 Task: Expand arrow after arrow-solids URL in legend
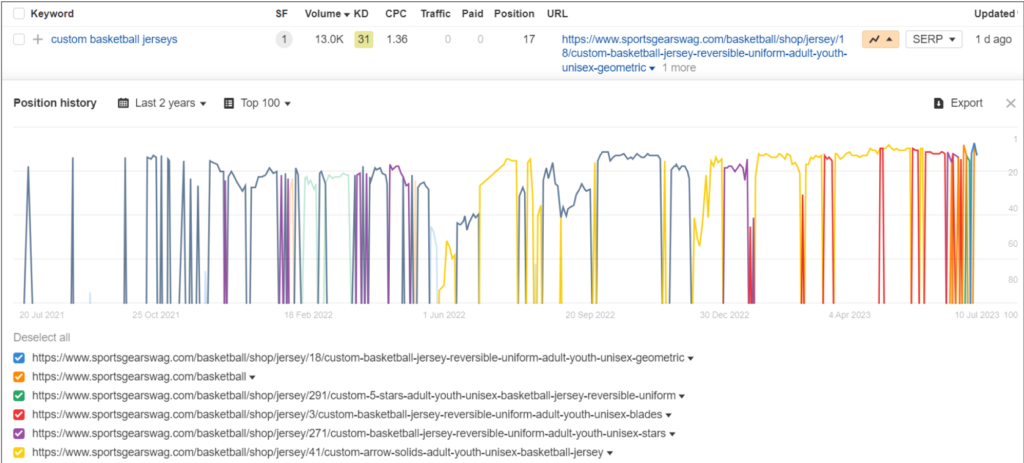tap(609, 453)
